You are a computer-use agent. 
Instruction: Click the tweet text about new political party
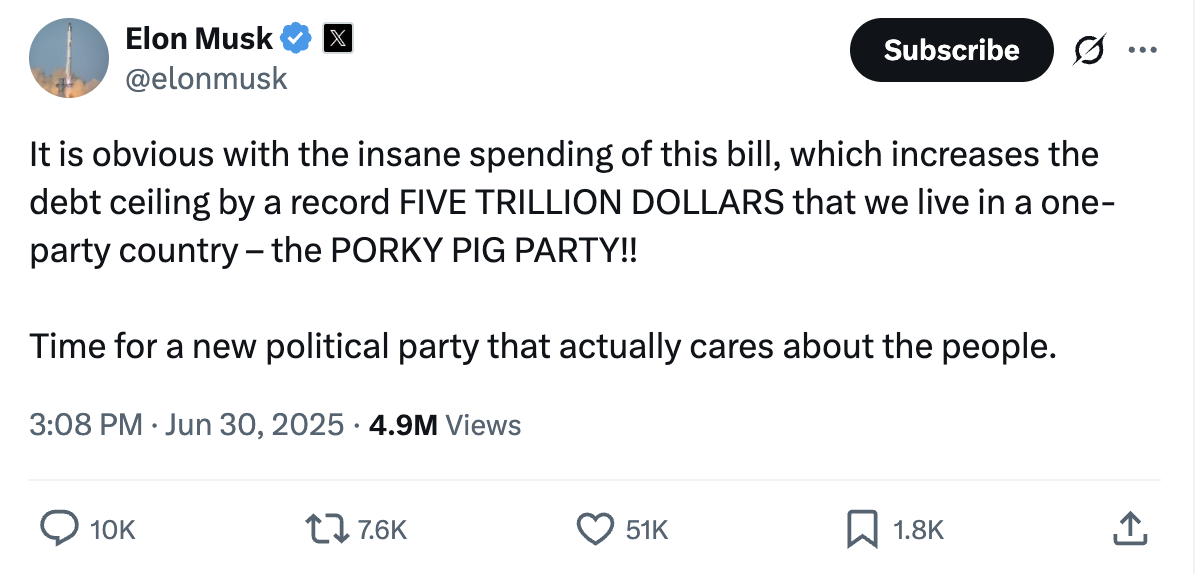(x=543, y=346)
